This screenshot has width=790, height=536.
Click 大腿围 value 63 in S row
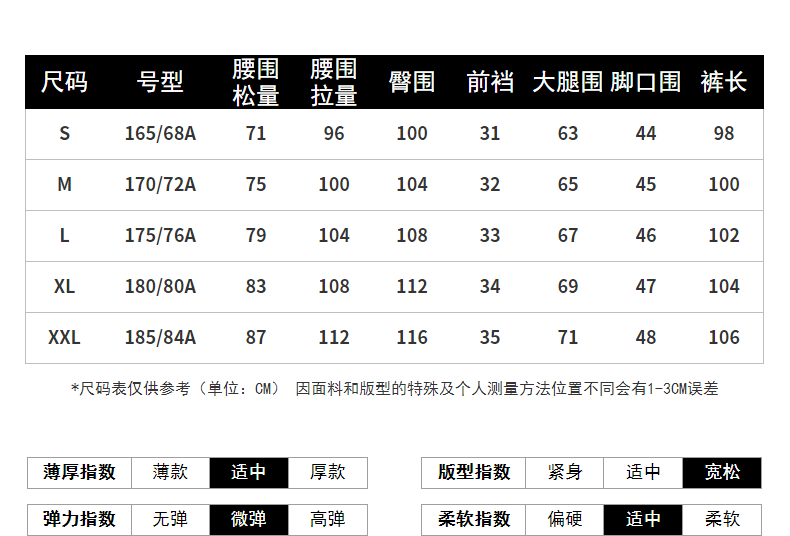click(568, 133)
